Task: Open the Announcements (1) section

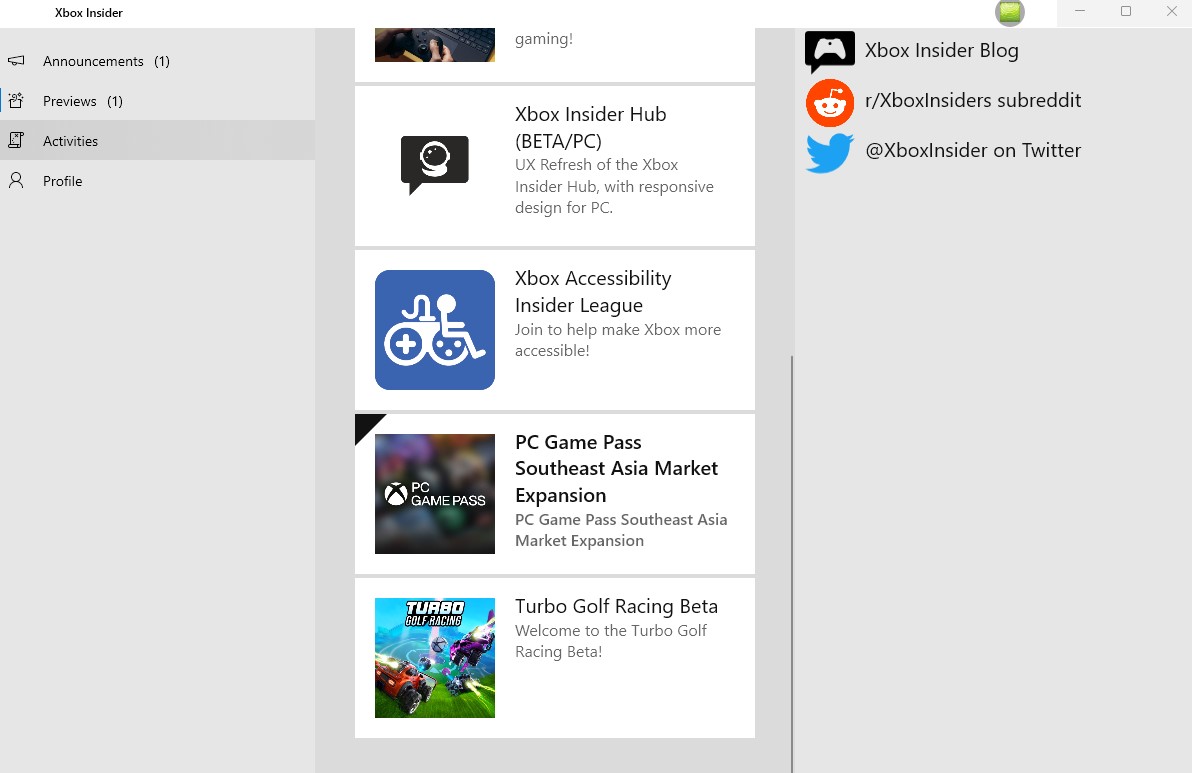Action: click(157, 61)
